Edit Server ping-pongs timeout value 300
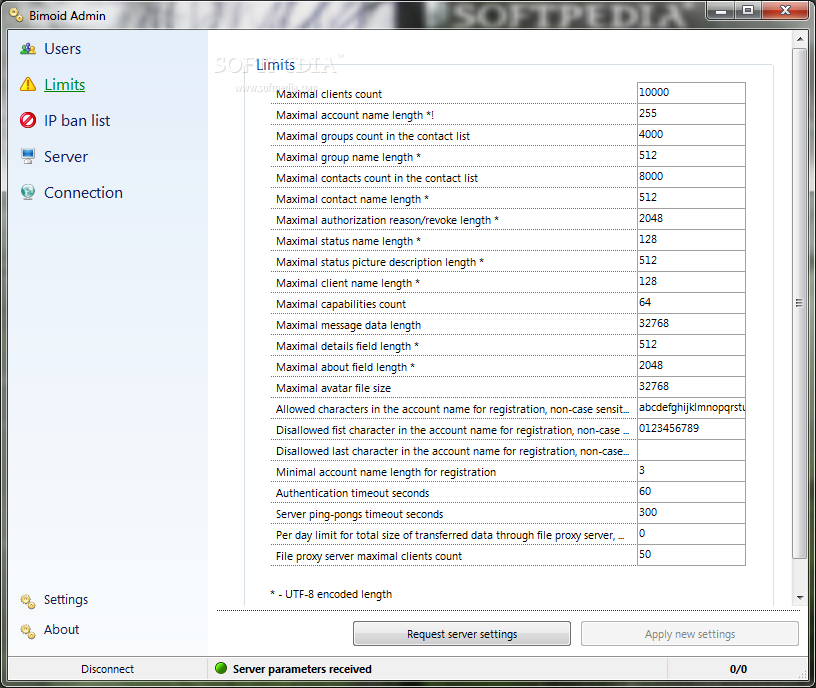This screenshot has height=688, width=816. (691, 513)
